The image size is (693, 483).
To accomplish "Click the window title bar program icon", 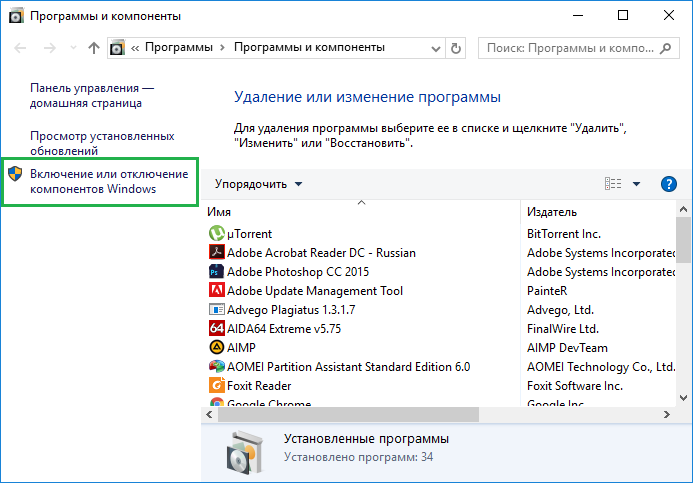I will [16, 16].
